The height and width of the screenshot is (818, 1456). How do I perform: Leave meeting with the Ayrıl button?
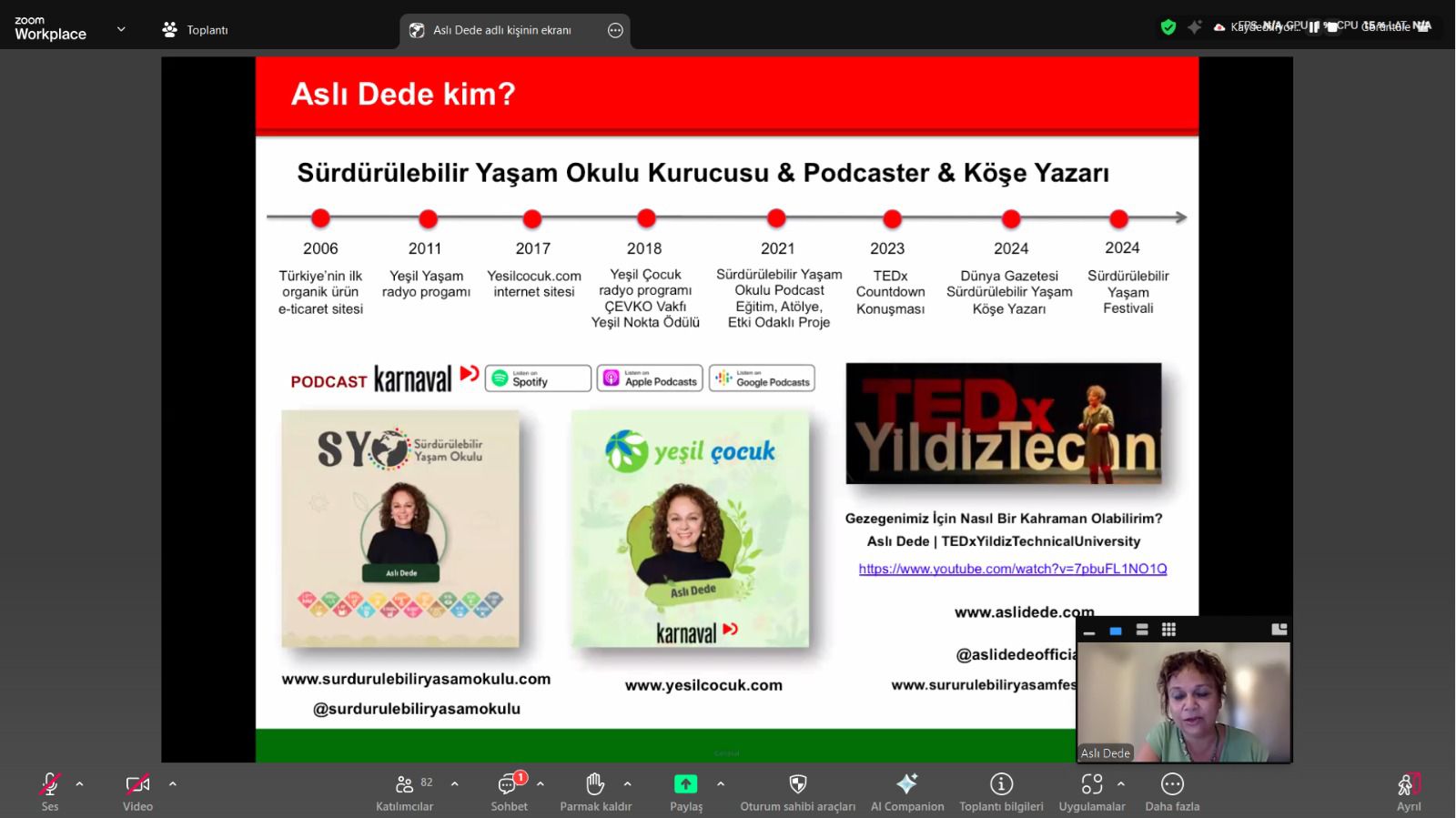coord(1409,791)
